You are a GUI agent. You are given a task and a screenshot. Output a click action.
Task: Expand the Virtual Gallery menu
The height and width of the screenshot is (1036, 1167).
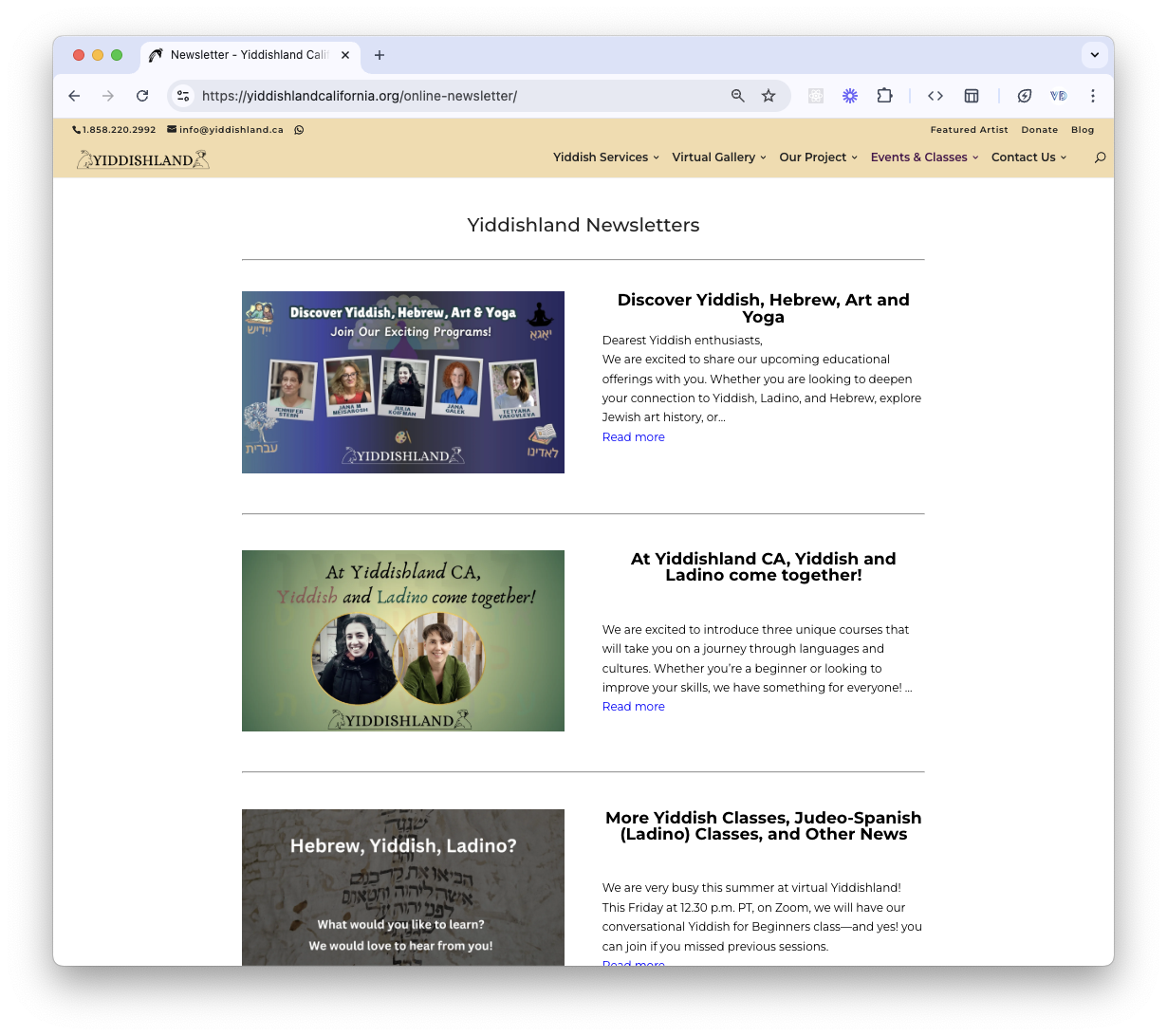click(x=718, y=157)
